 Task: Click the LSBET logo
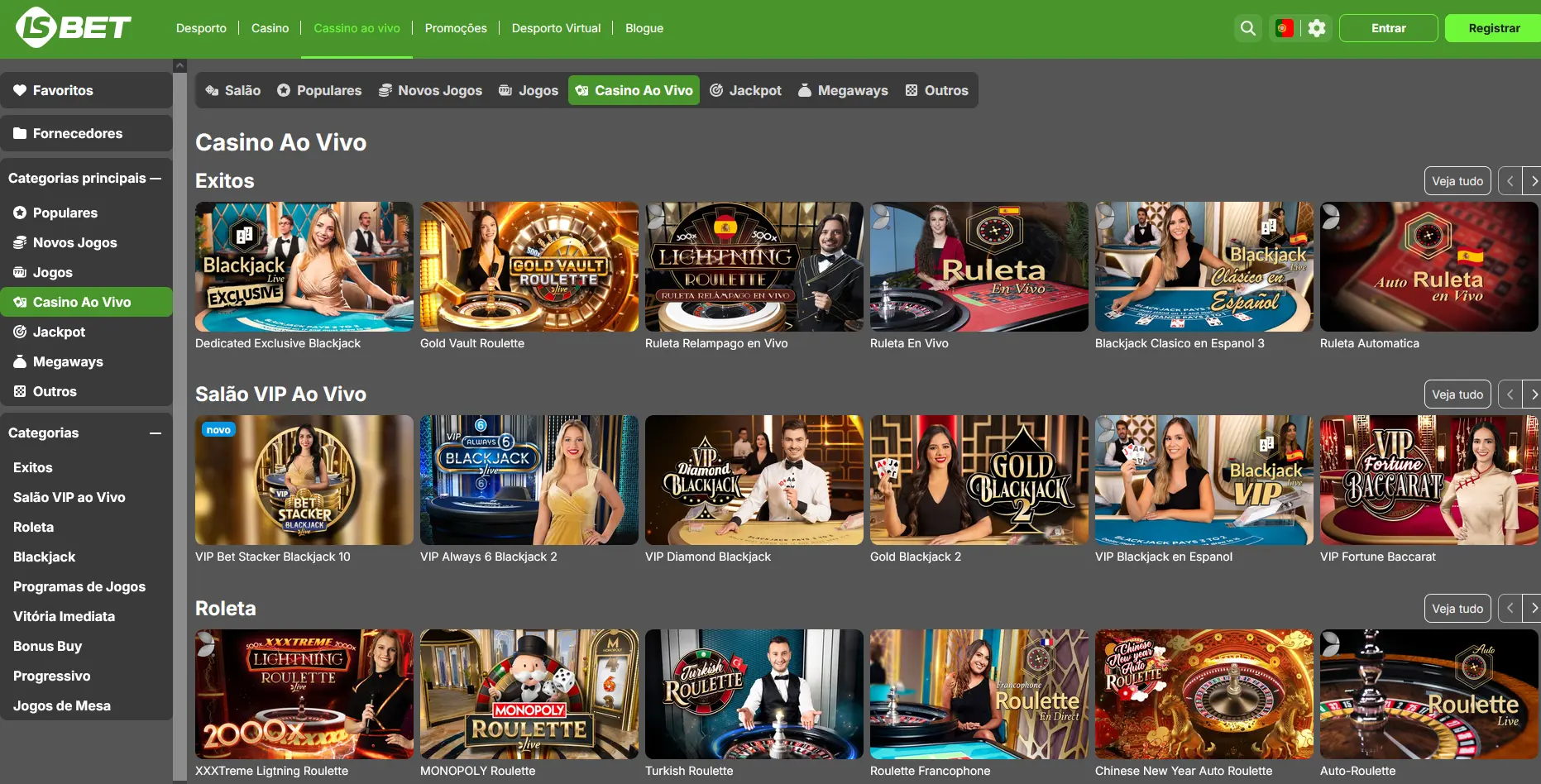[x=74, y=27]
